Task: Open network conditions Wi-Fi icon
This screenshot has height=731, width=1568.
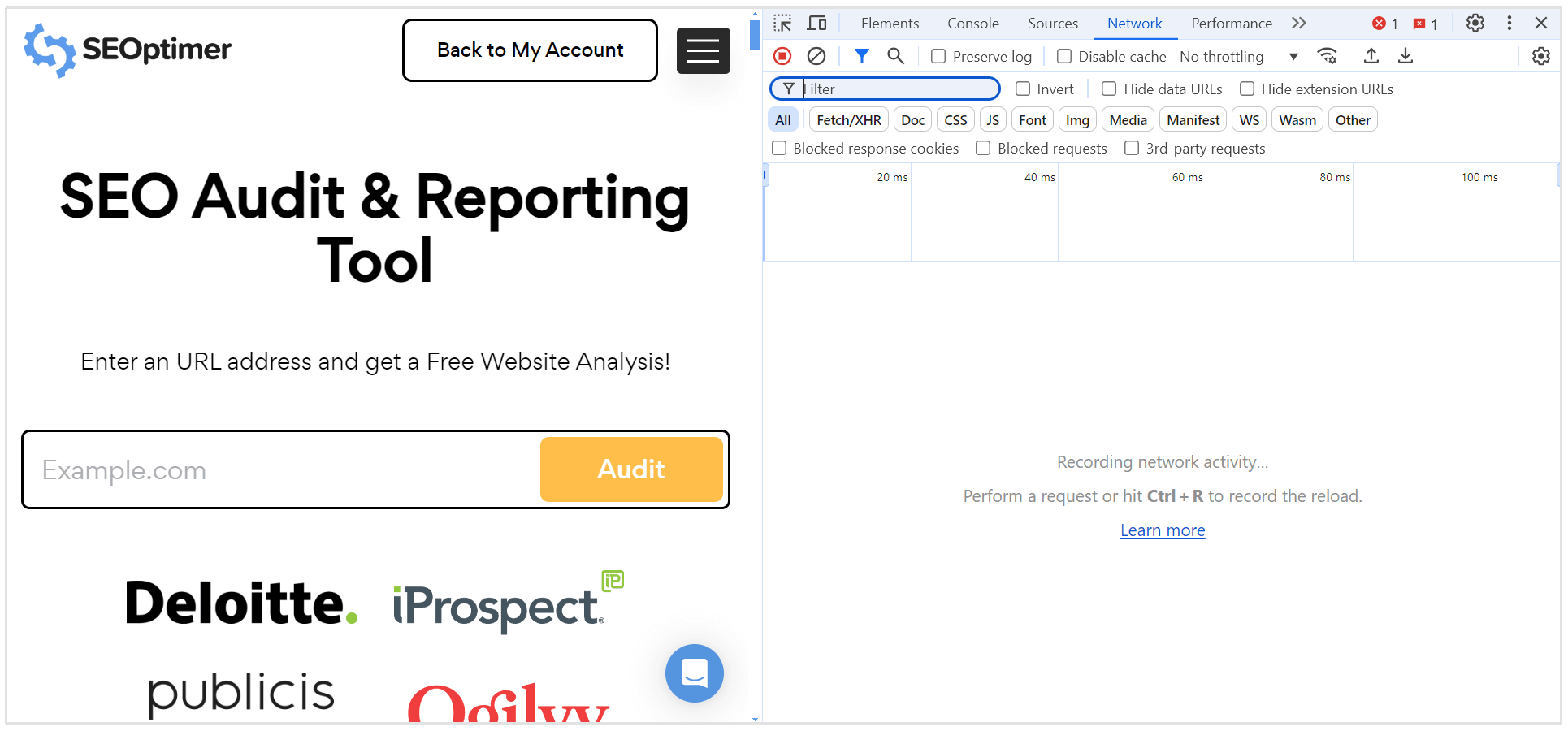Action: [1328, 56]
